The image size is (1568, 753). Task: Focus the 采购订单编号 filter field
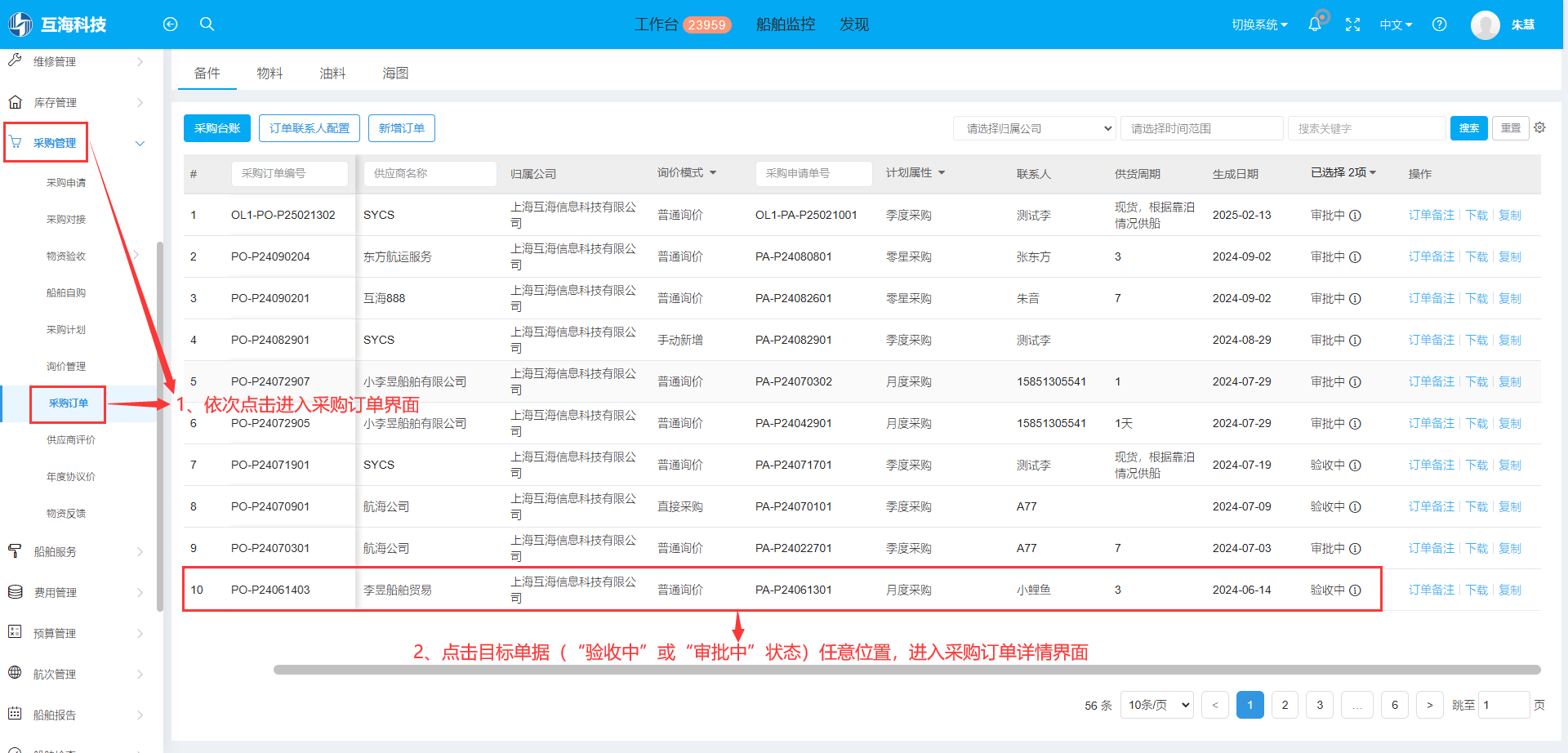coord(290,173)
